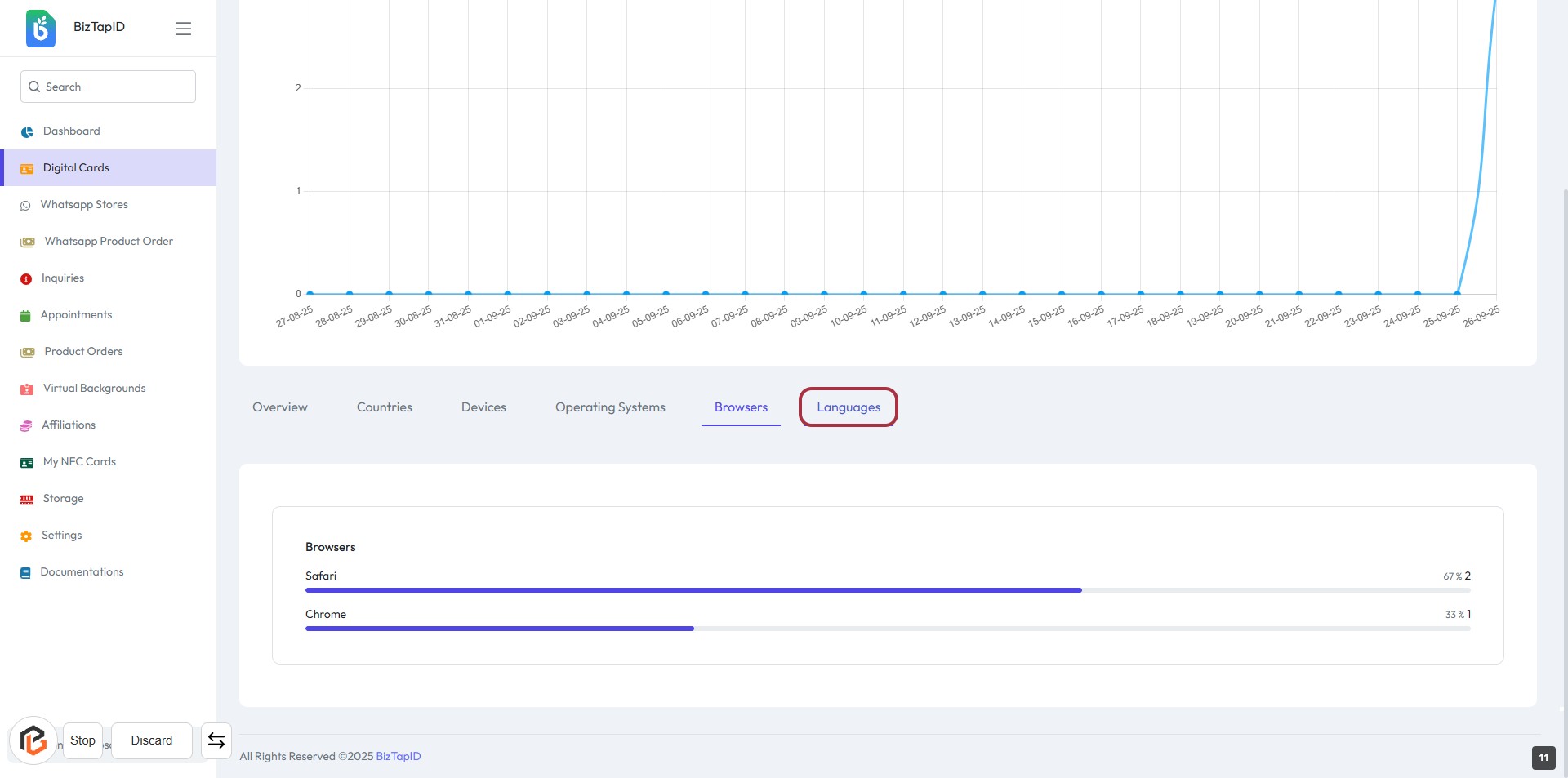Switch to the Languages tab
The width and height of the screenshot is (1568, 778).
849,407
